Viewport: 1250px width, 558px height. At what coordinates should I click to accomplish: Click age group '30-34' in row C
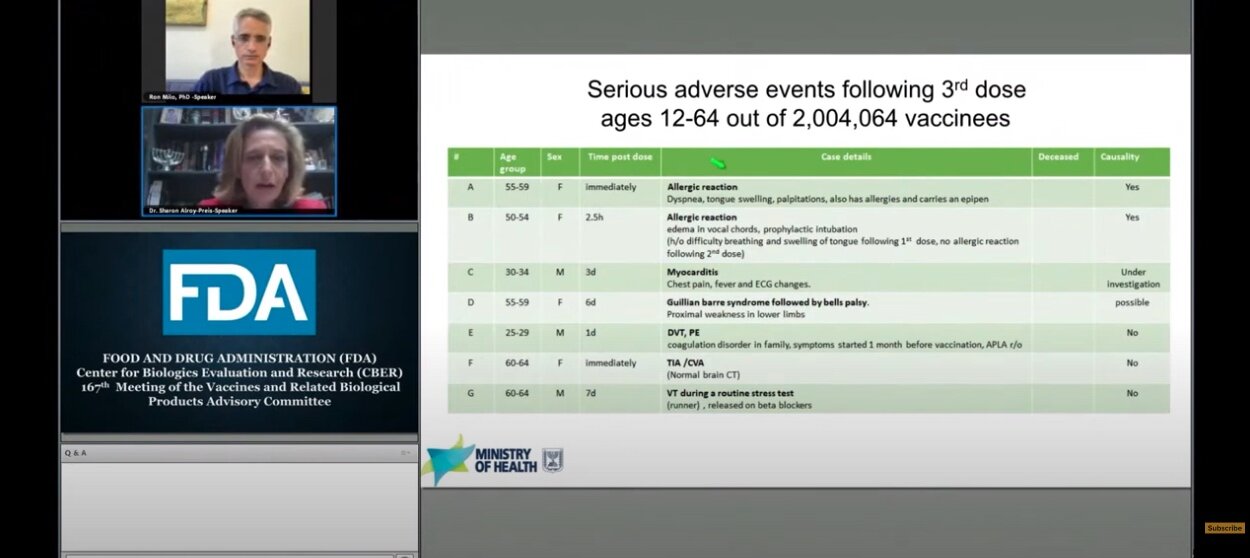[516, 272]
